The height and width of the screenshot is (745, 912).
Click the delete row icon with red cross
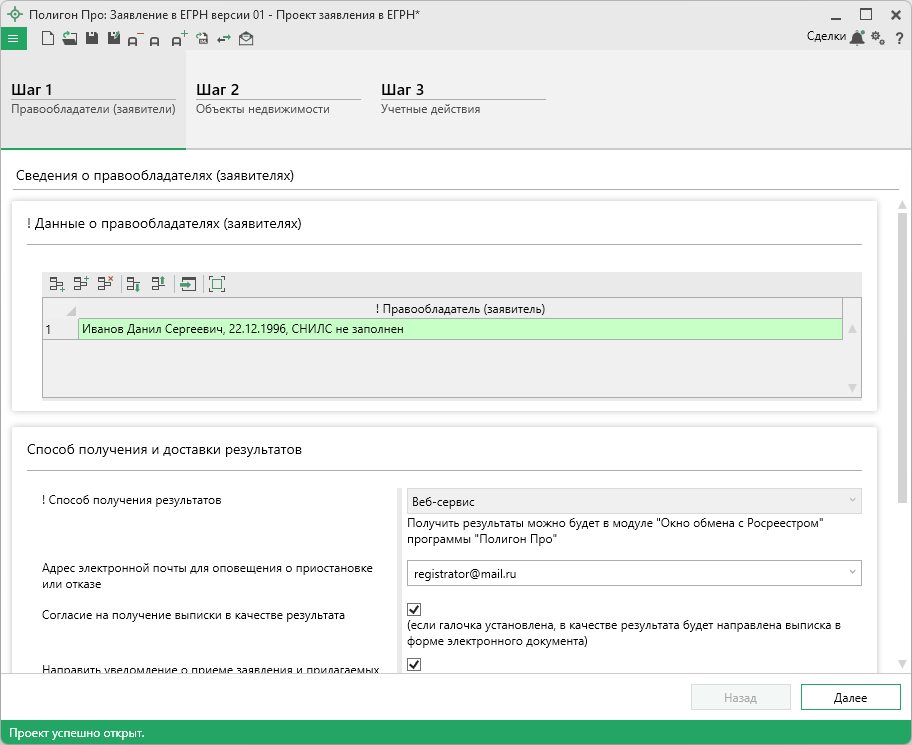(x=105, y=284)
